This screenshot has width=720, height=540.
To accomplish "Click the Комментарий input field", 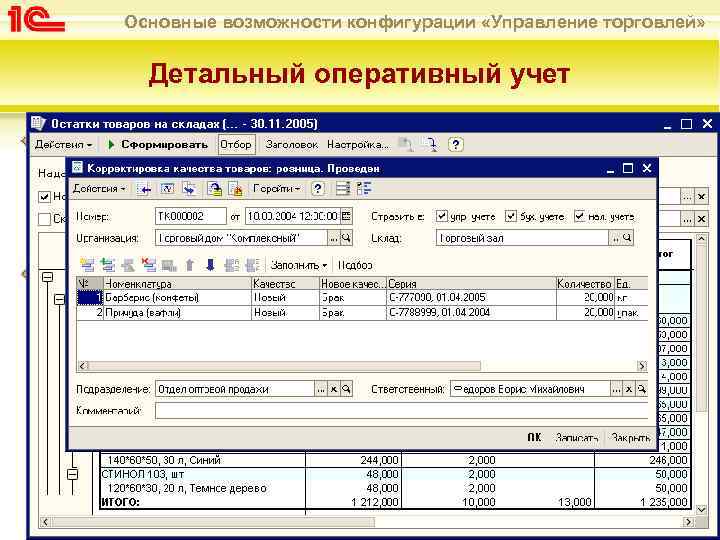I will 401,411.
